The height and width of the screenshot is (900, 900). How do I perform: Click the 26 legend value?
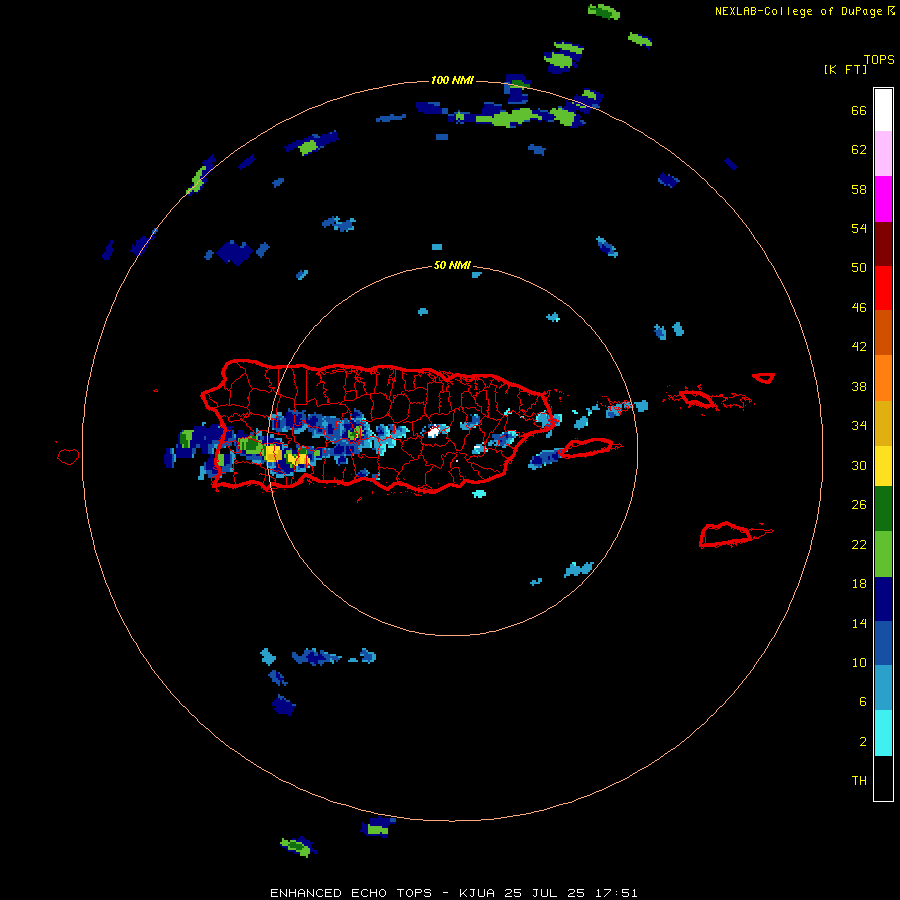pyautogui.click(x=859, y=505)
